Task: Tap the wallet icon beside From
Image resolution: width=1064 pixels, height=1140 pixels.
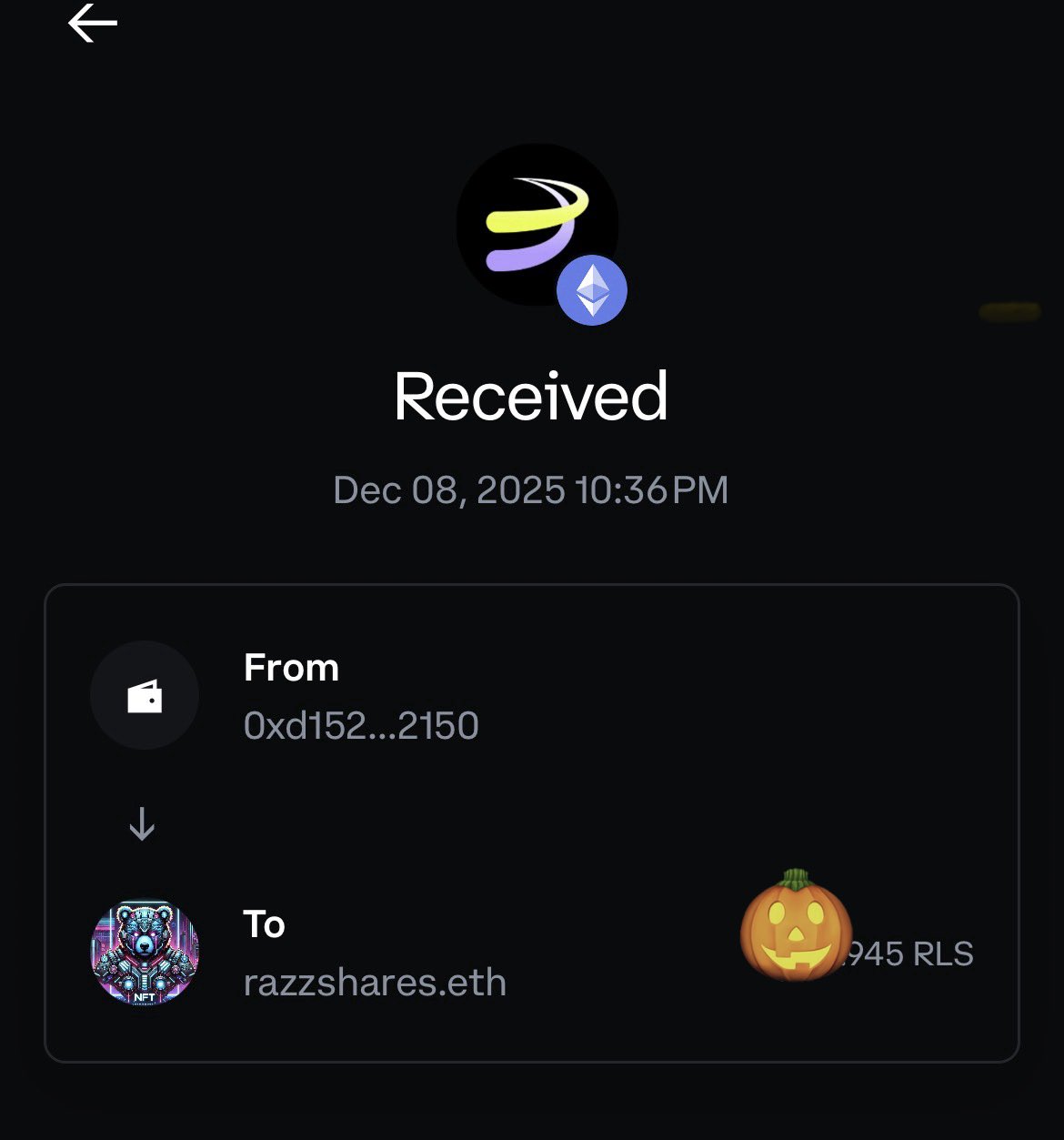Action: point(144,696)
